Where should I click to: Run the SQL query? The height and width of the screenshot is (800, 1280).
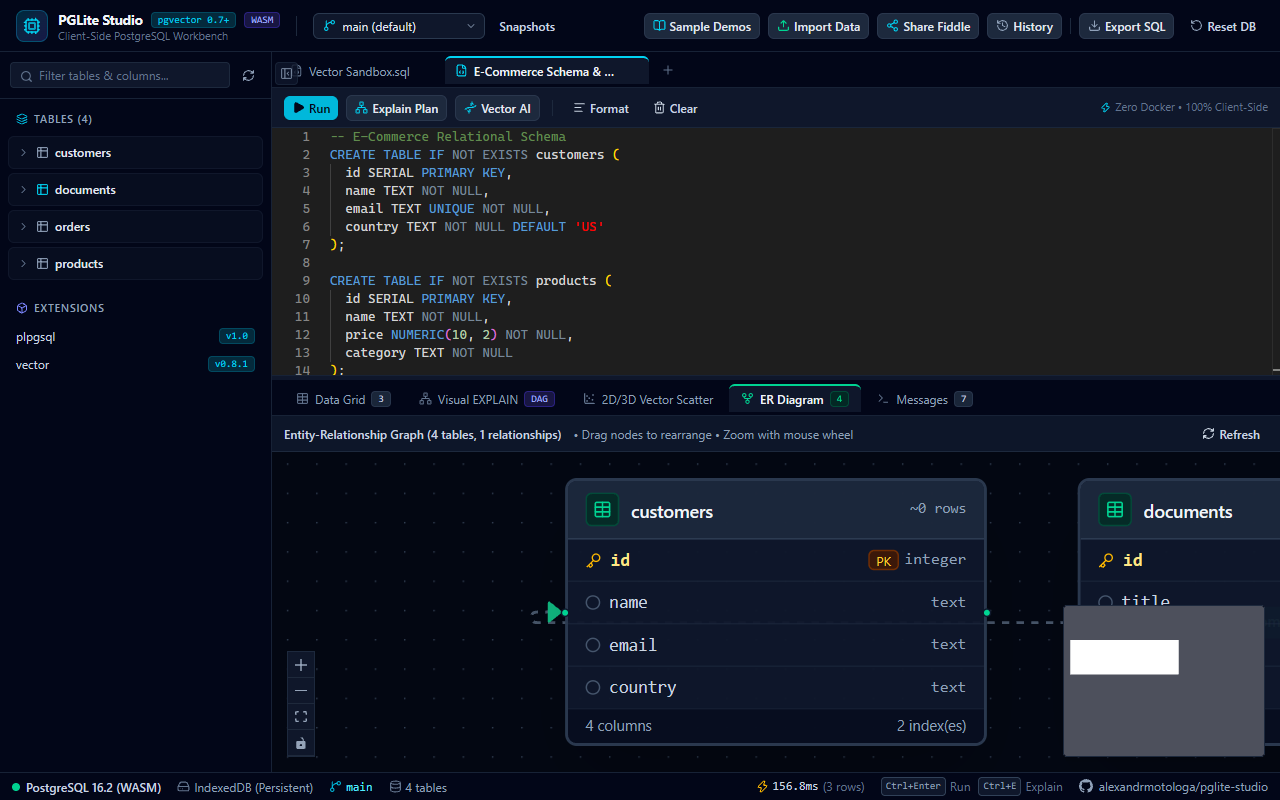tap(311, 108)
